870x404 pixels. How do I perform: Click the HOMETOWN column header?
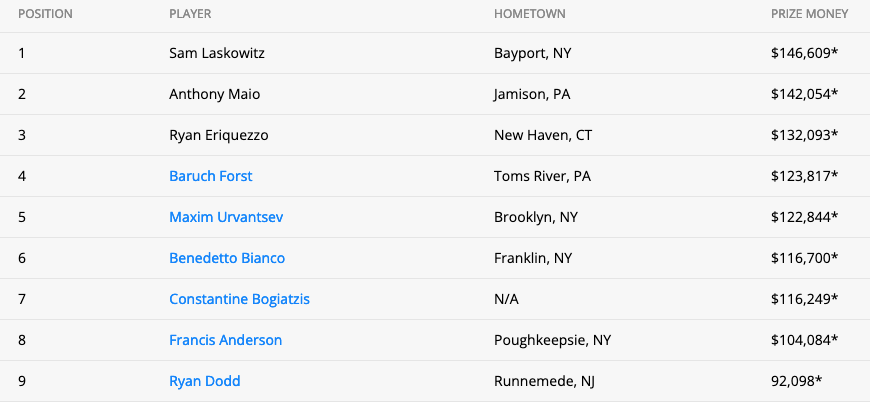(x=529, y=14)
